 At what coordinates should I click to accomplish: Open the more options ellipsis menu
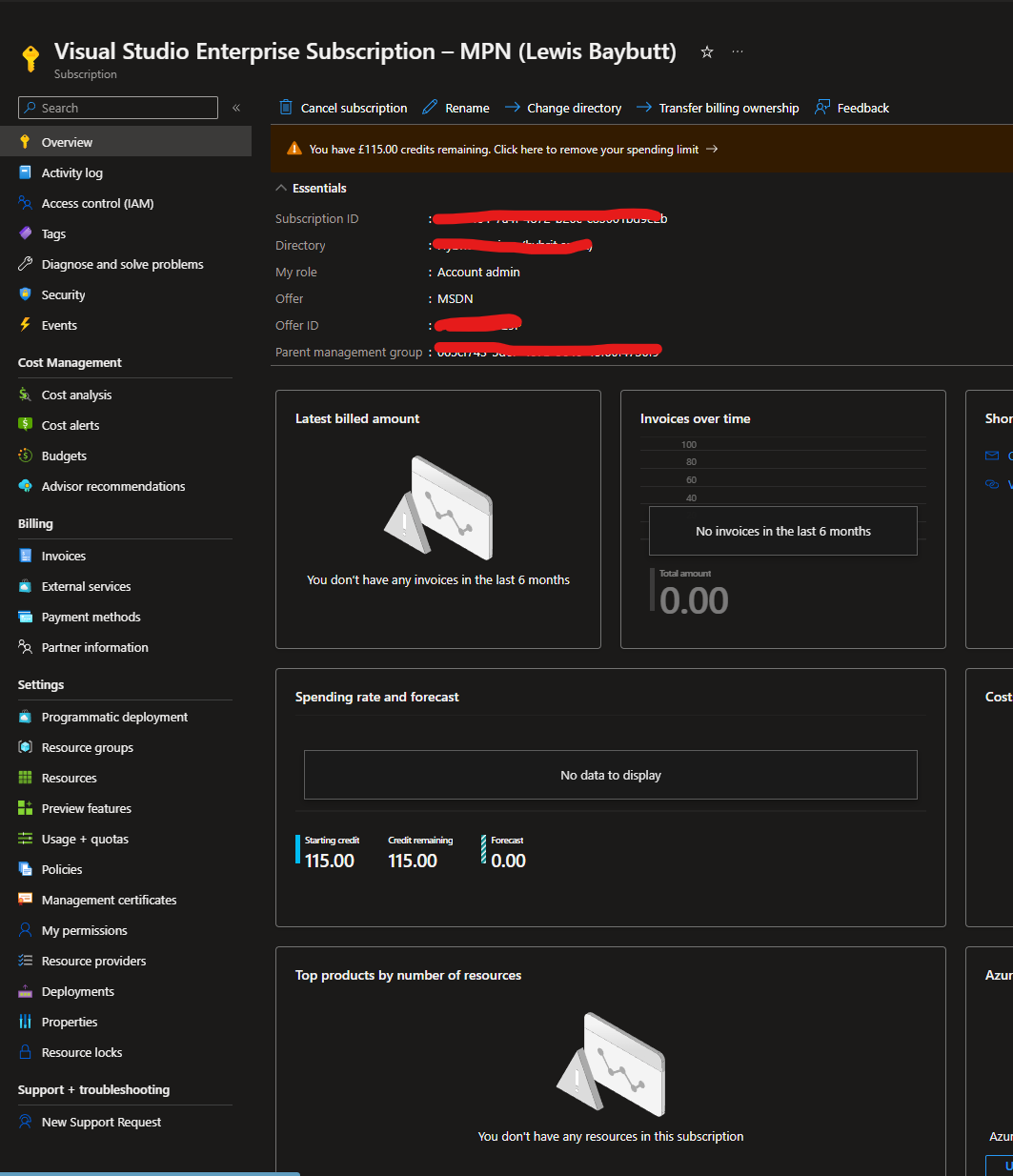tap(738, 52)
